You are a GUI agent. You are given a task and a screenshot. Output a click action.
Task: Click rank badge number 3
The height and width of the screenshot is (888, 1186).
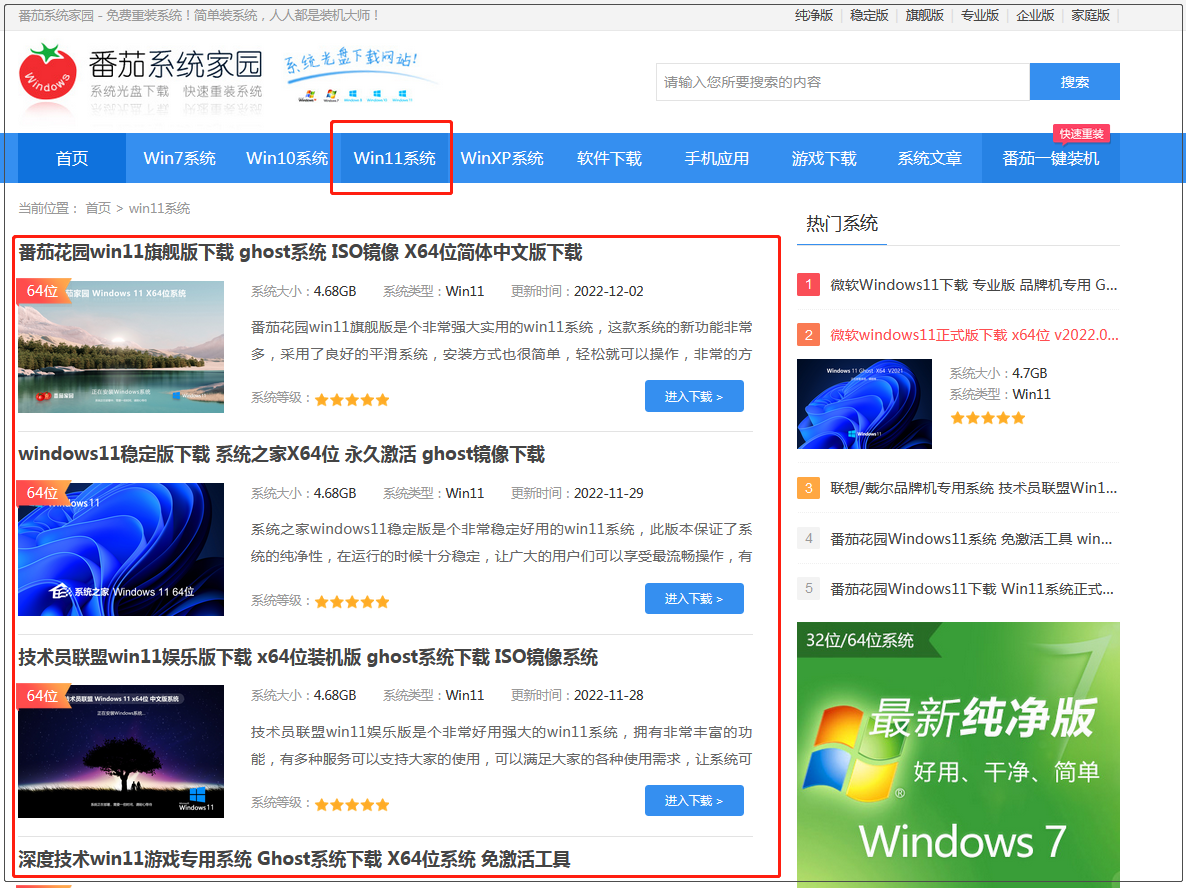click(x=809, y=488)
